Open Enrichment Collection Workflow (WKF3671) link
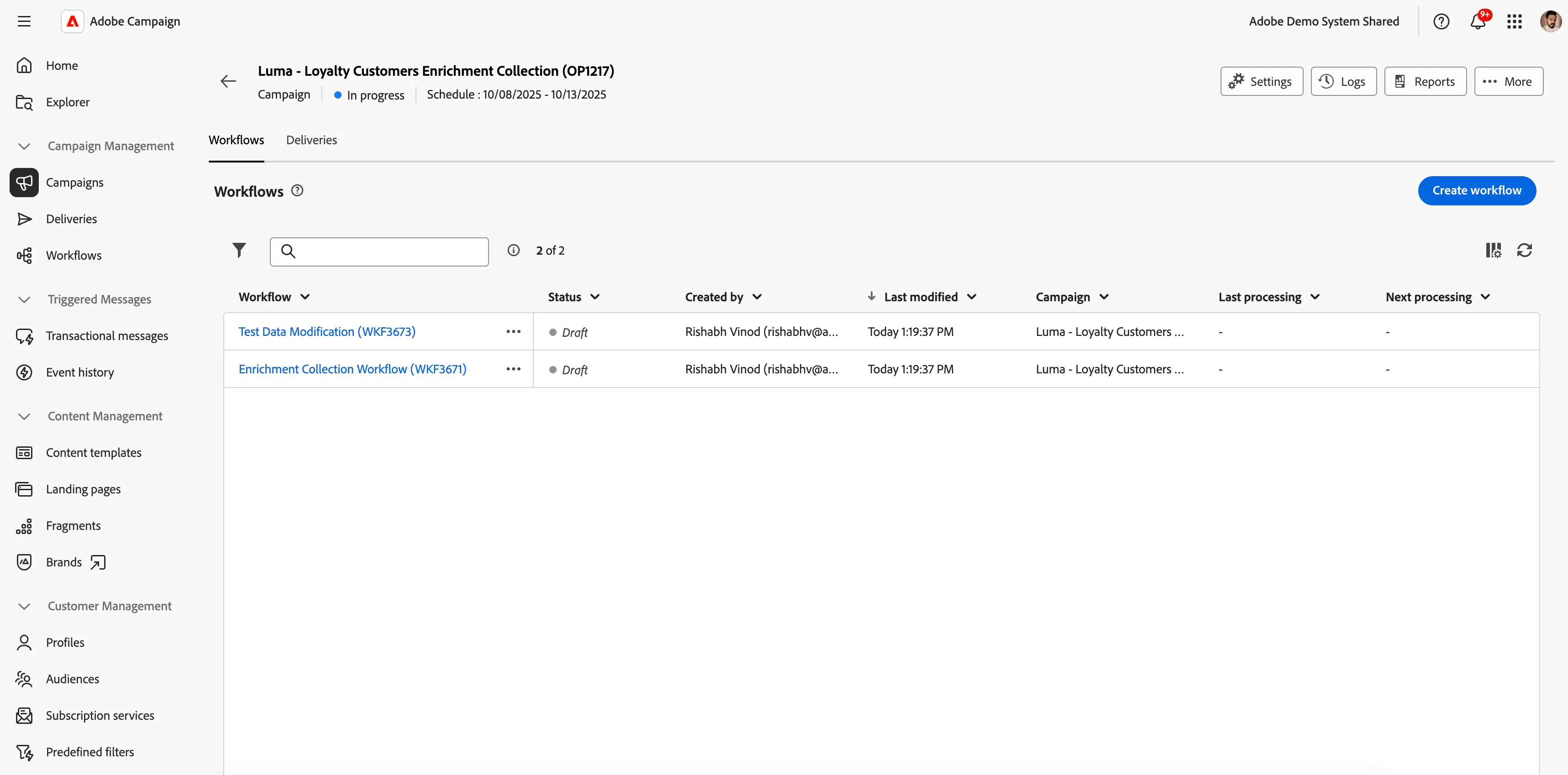The width and height of the screenshot is (1568, 775). [x=353, y=369]
